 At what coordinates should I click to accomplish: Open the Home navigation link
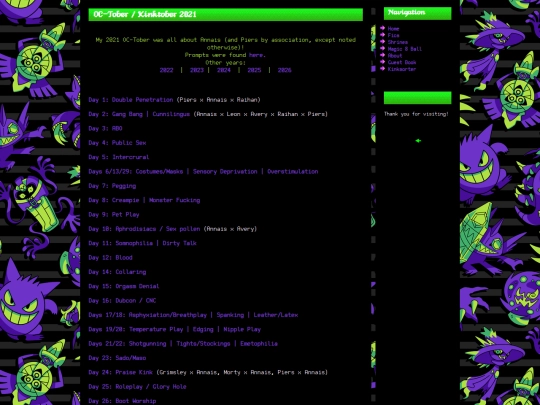pos(393,29)
